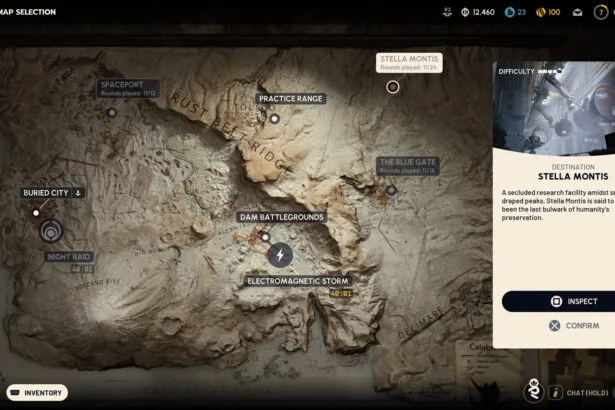Viewport: 615px width, 410px height.
Task: Select the Dam Battlegrounds marker dot
Action: click(265, 237)
